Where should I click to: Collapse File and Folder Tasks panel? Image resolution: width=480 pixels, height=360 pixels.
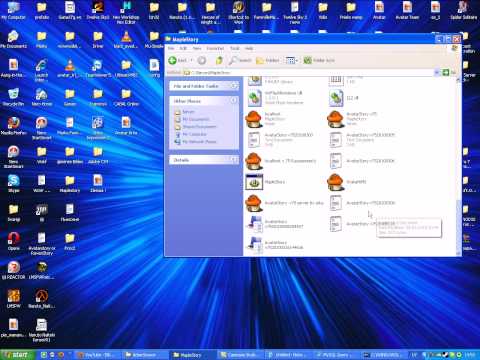coord(234,86)
